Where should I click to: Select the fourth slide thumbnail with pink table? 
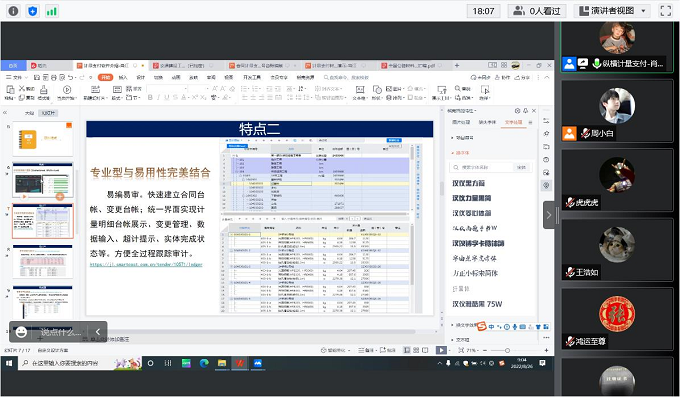(x=42, y=262)
